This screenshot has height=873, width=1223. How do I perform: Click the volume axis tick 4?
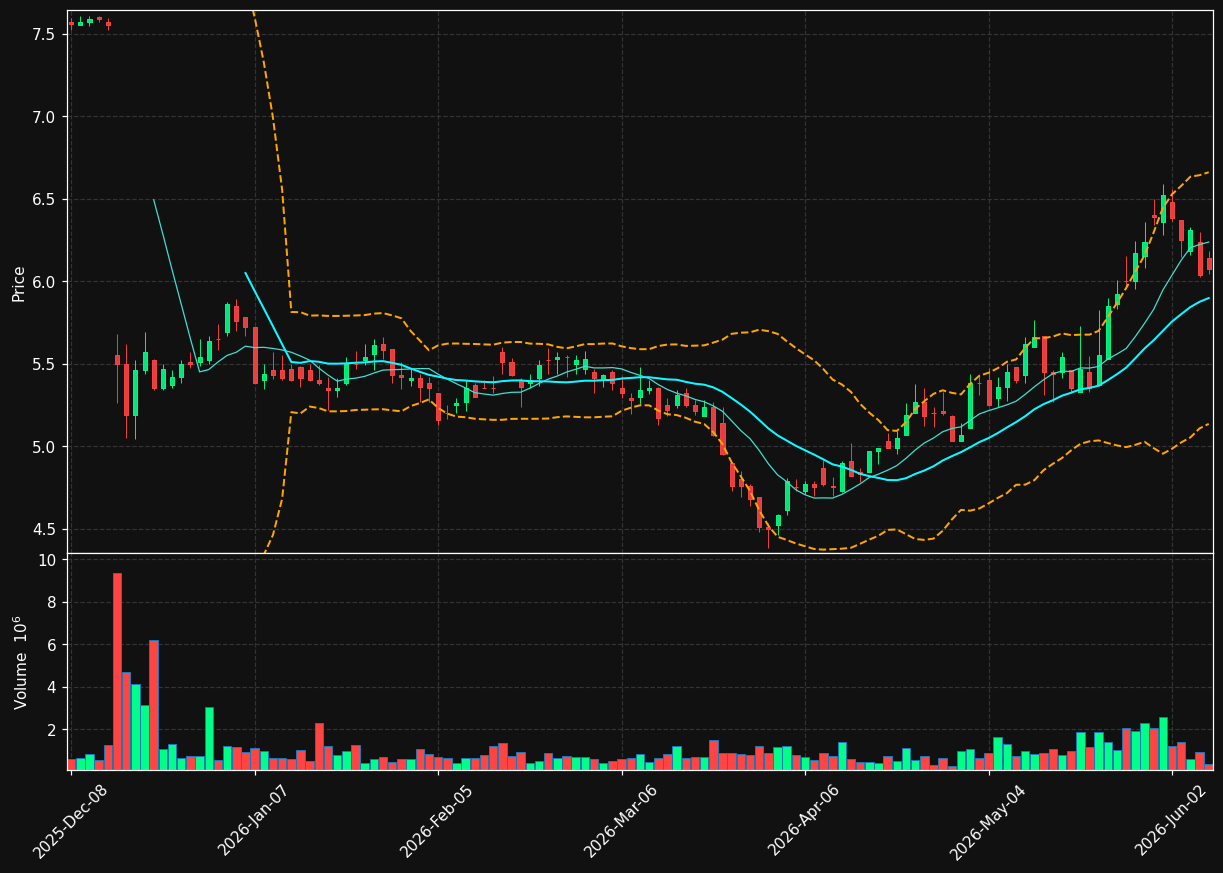(51, 688)
